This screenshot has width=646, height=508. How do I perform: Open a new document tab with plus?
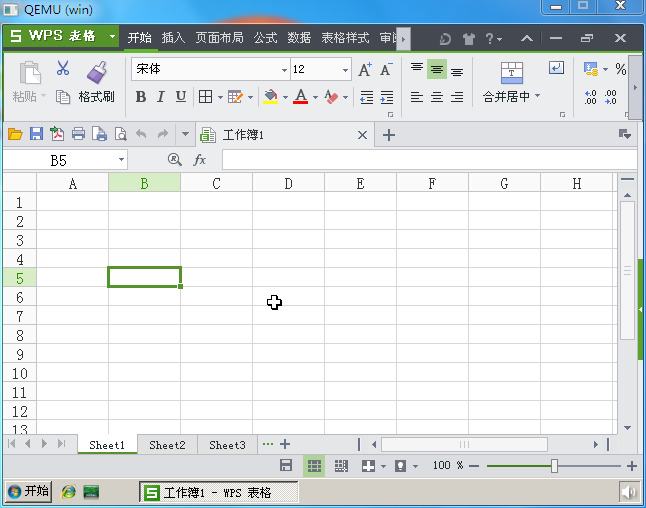pos(389,135)
